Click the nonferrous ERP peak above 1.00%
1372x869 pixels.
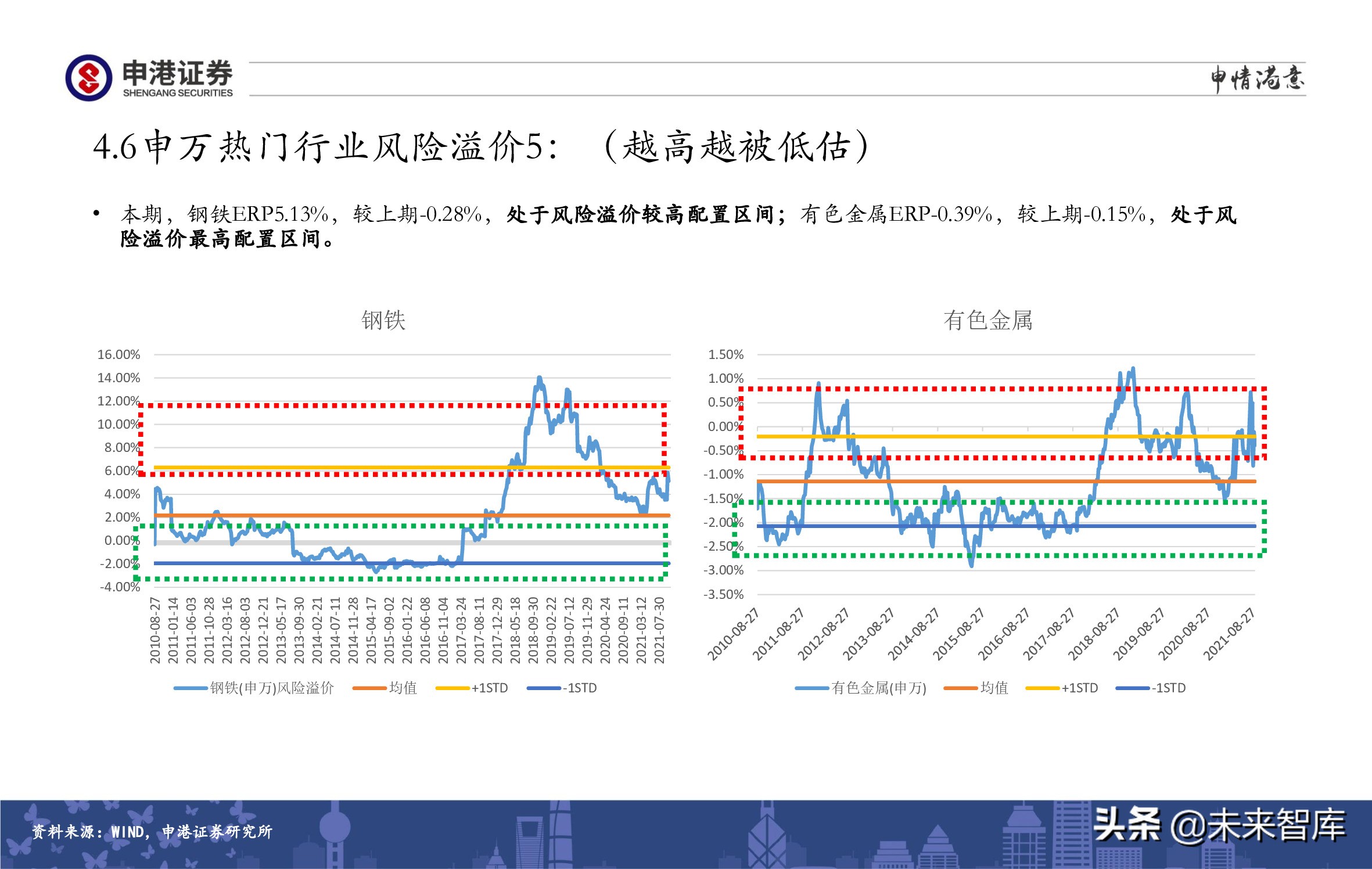[1133, 369]
